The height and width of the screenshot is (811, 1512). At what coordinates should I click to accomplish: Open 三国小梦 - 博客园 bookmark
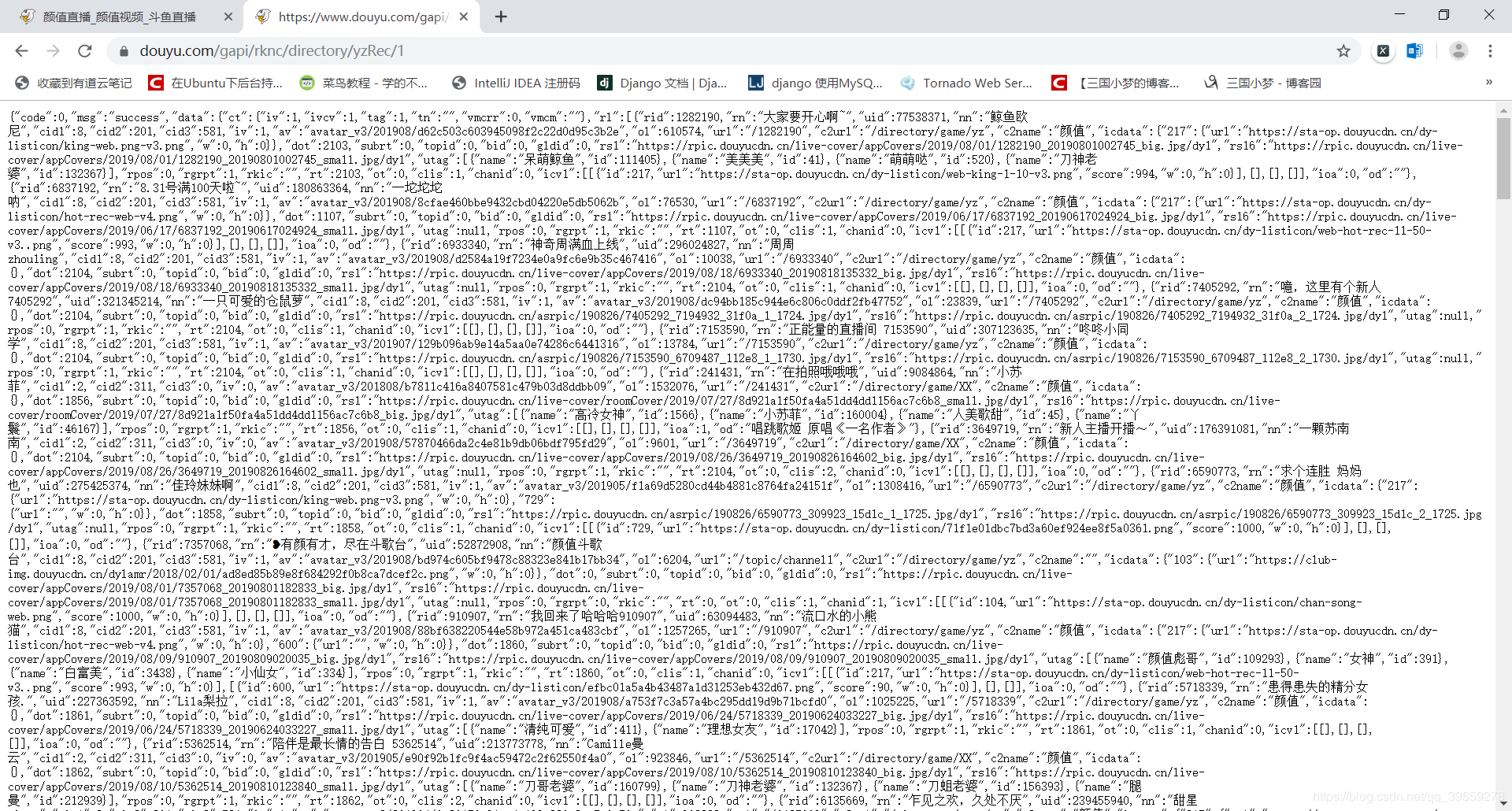[1262, 83]
